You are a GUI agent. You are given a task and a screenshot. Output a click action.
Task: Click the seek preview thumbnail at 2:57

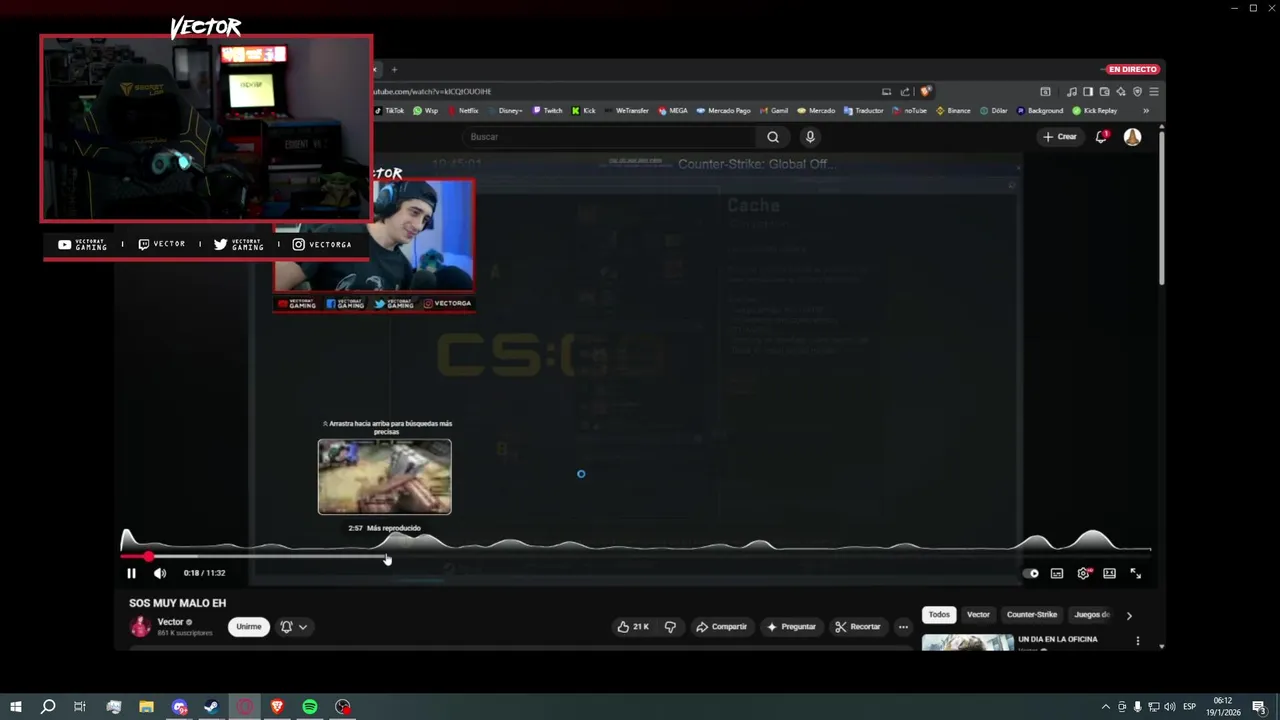[x=385, y=477]
